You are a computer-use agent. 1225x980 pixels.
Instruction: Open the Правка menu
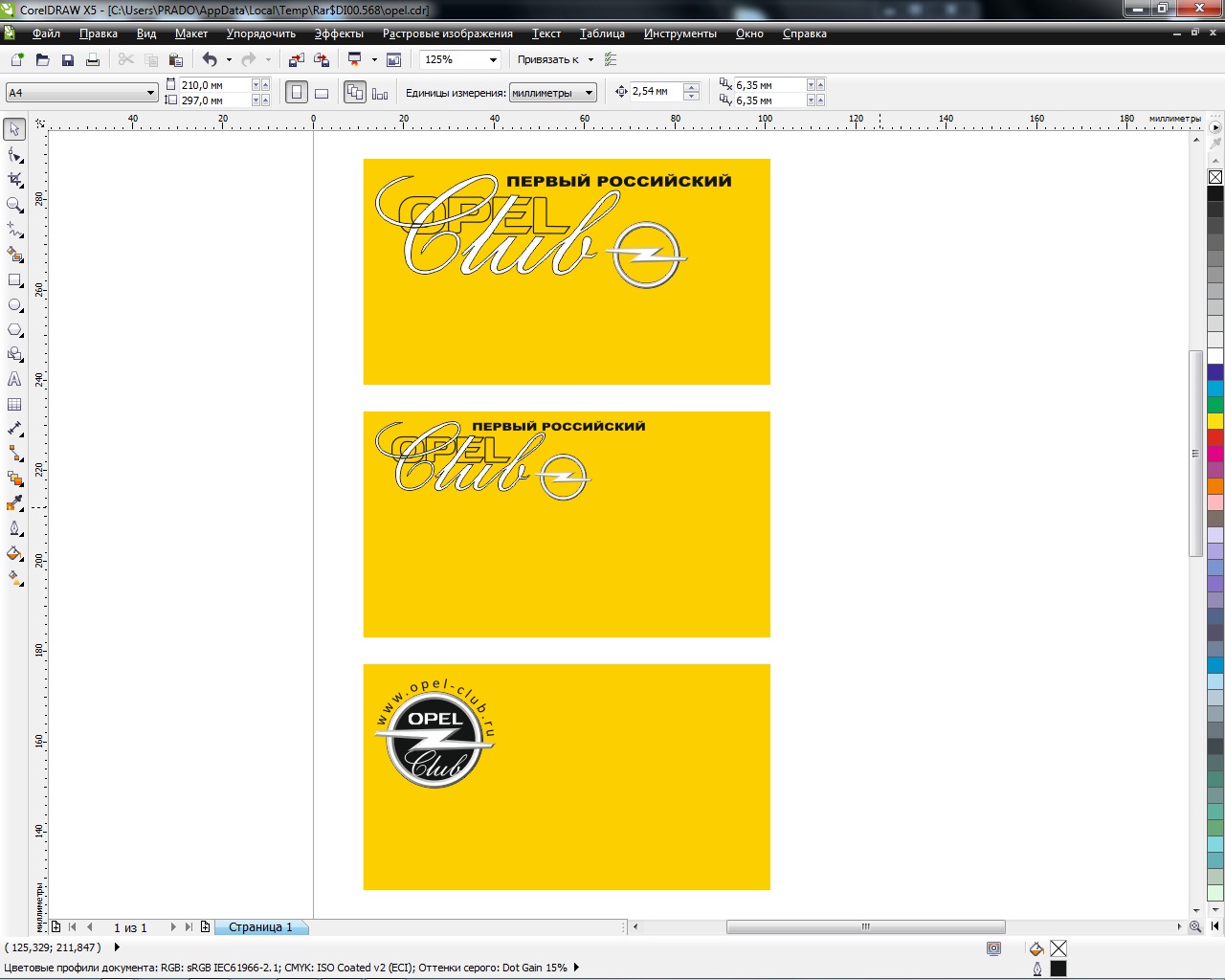coord(99,33)
